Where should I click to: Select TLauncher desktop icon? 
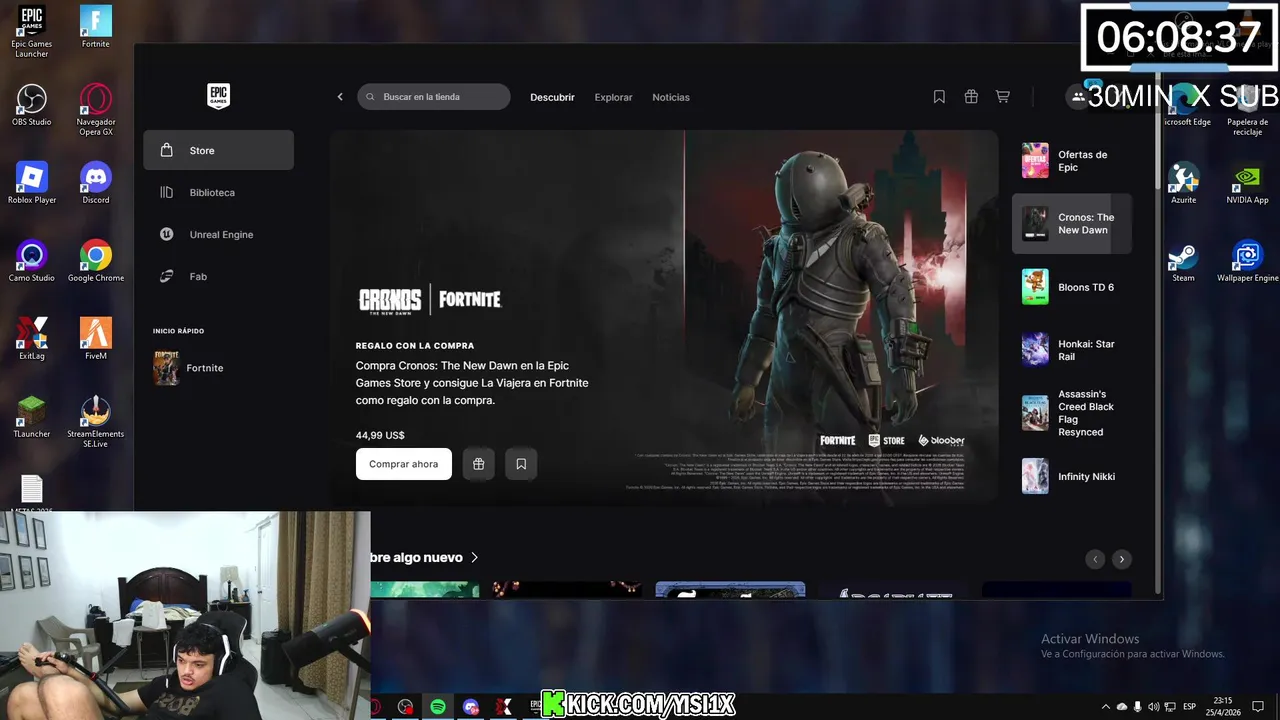[x=32, y=417]
